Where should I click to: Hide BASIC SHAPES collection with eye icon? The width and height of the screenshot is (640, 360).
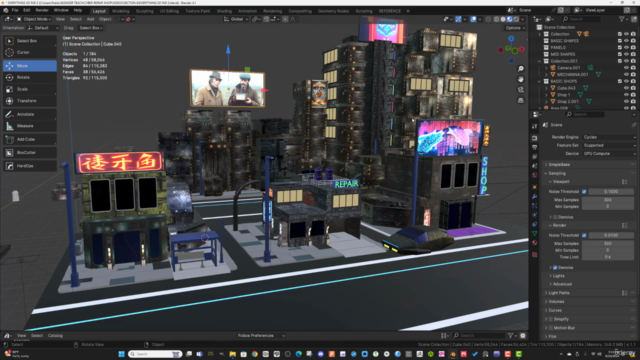627,41
